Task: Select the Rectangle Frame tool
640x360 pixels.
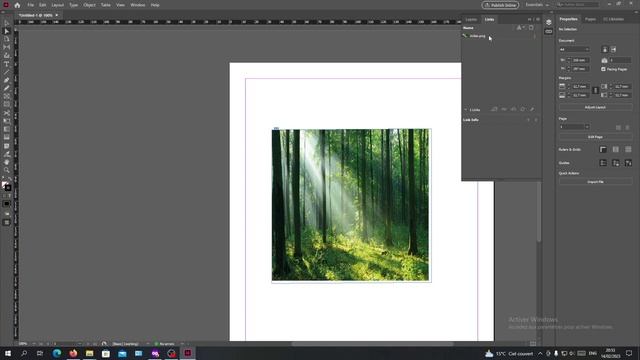Action: point(7,97)
